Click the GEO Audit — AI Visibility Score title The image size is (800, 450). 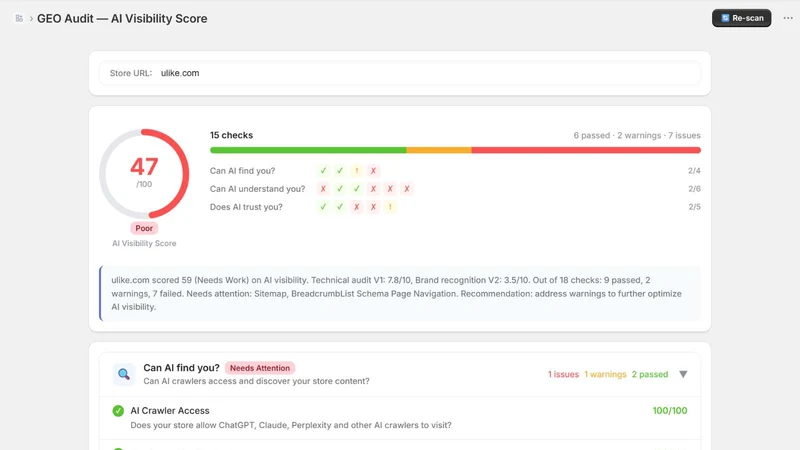click(x=122, y=18)
